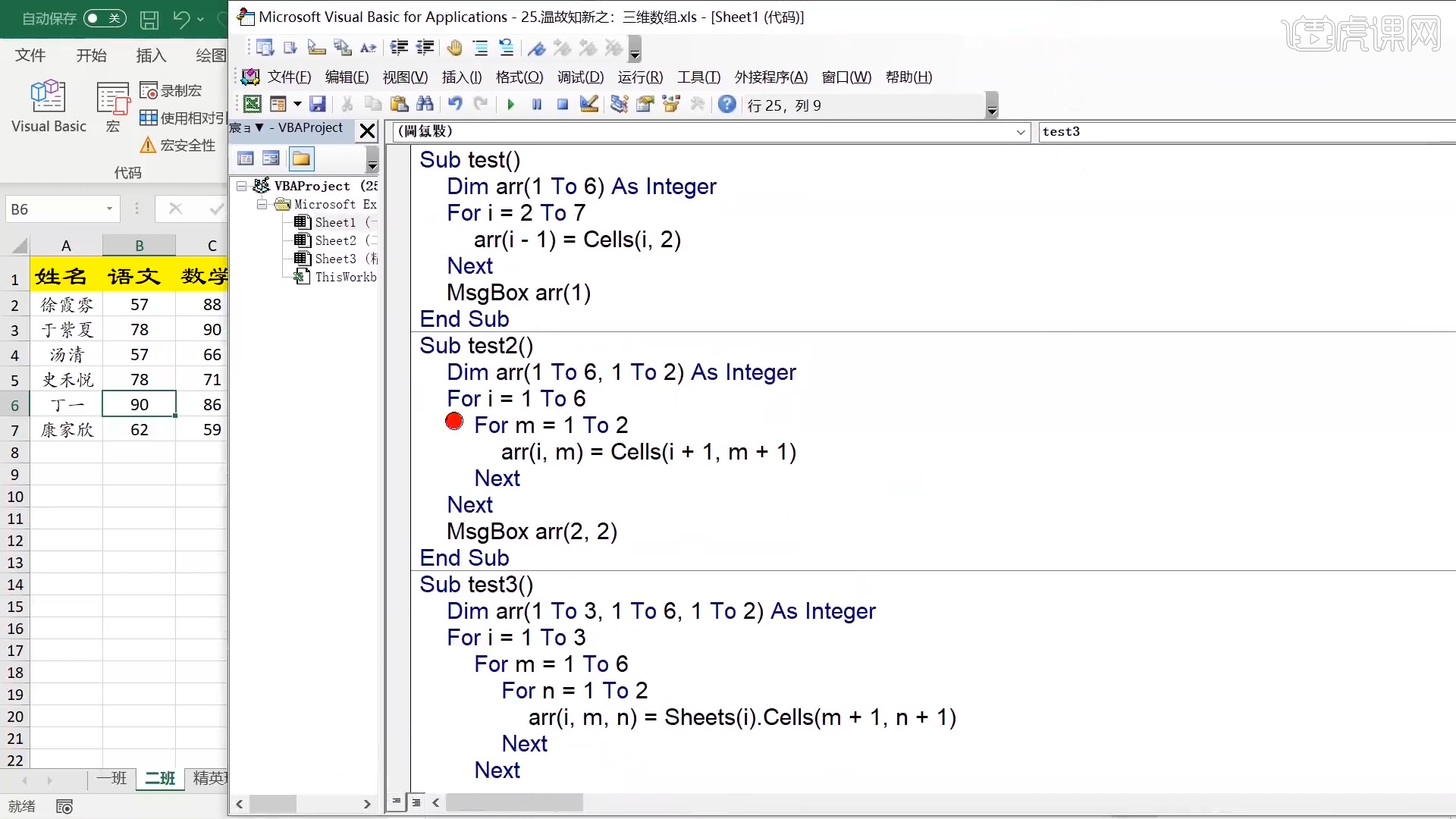Increase indent of the code

coord(399,49)
